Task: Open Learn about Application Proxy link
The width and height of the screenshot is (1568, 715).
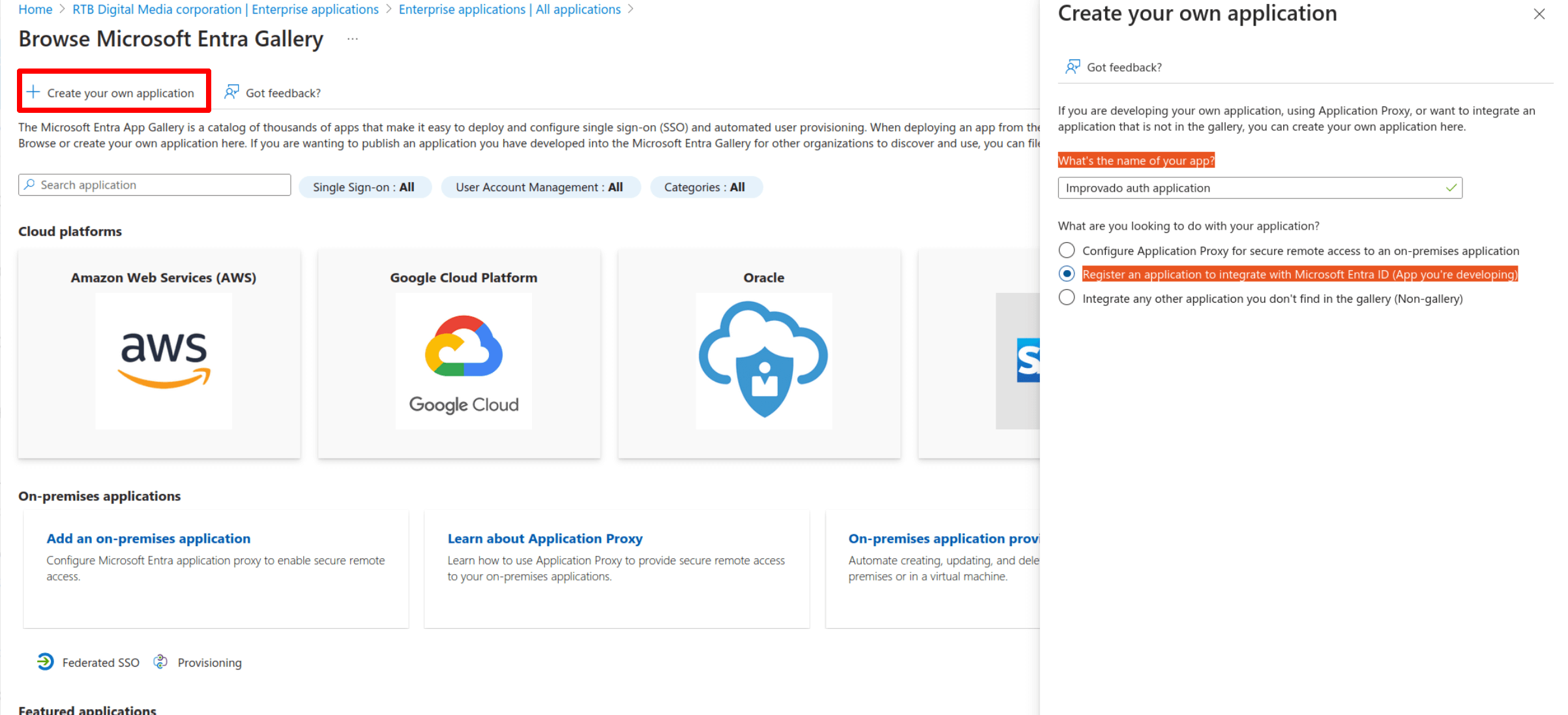Action: 545,538
